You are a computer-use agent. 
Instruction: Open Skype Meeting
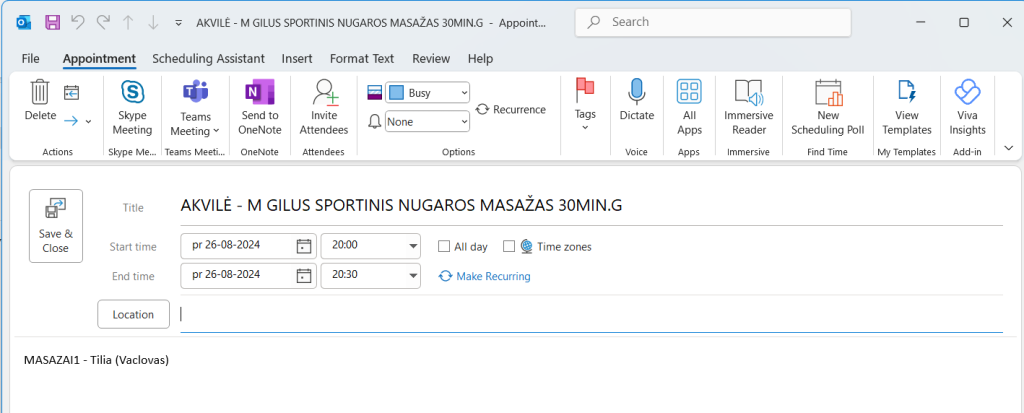(132, 108)
